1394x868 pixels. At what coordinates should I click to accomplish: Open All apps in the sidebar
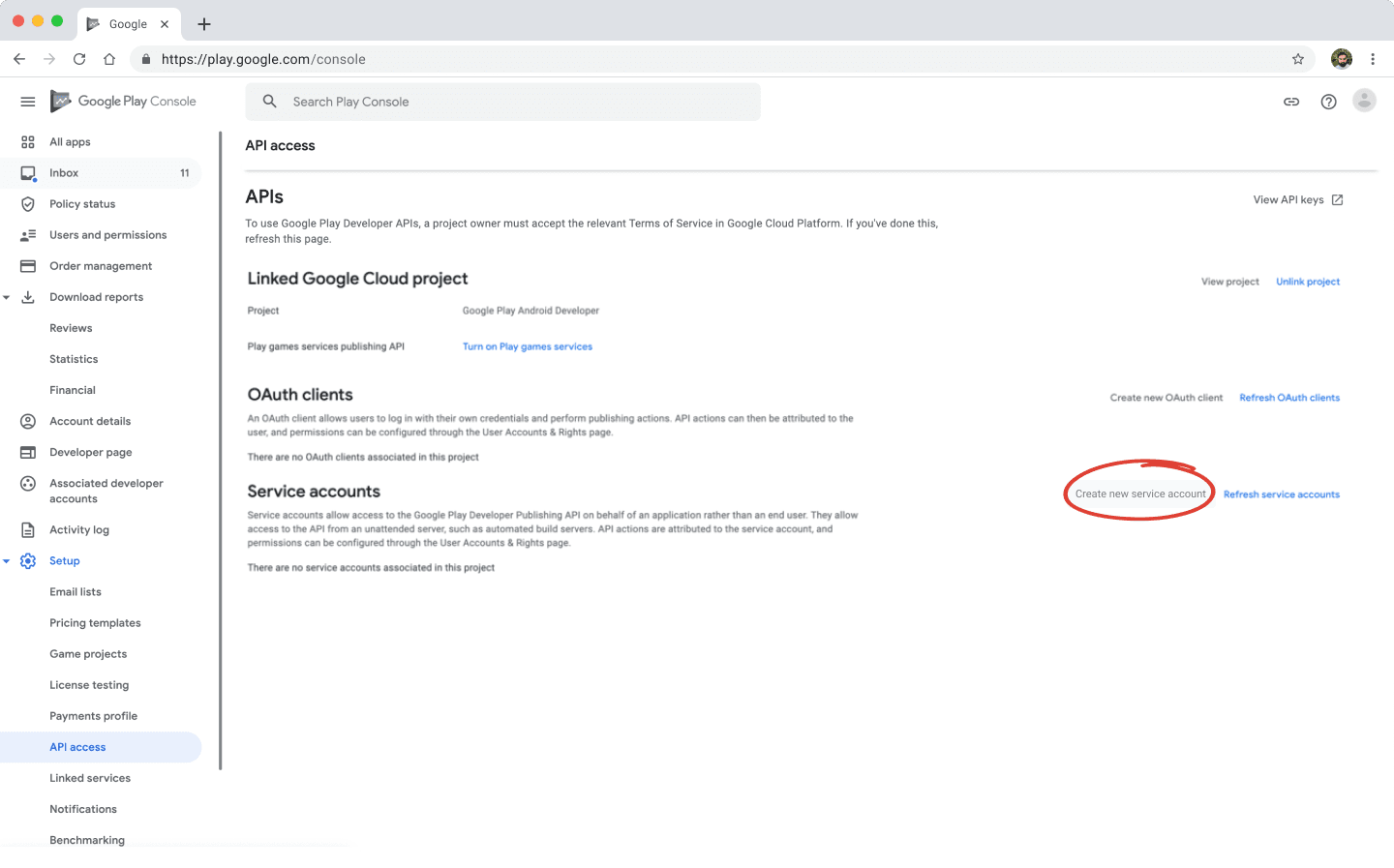(70, 142)
